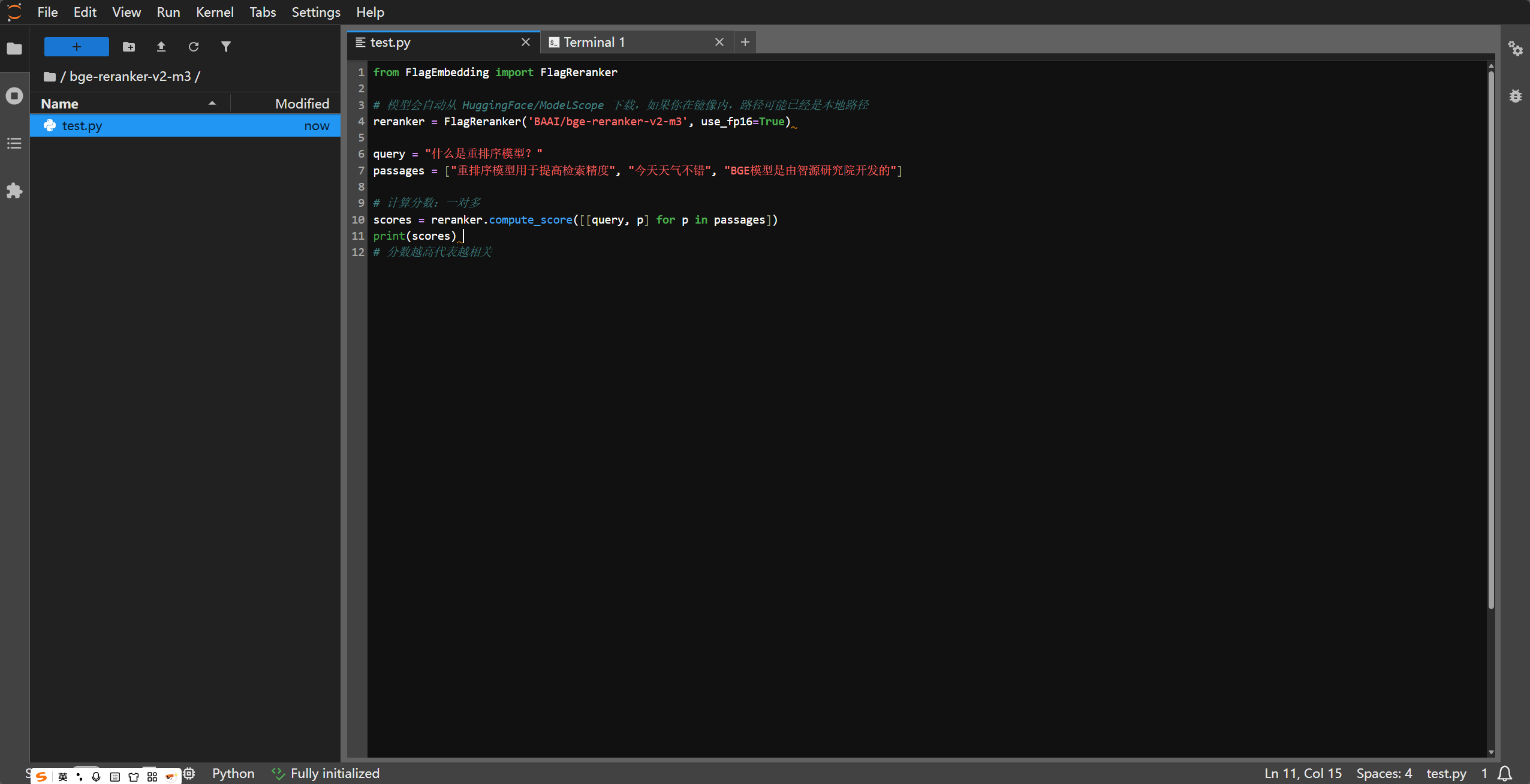Open the Kernel menu
The image size is (1530, 784).
click(x=214, y=12)
